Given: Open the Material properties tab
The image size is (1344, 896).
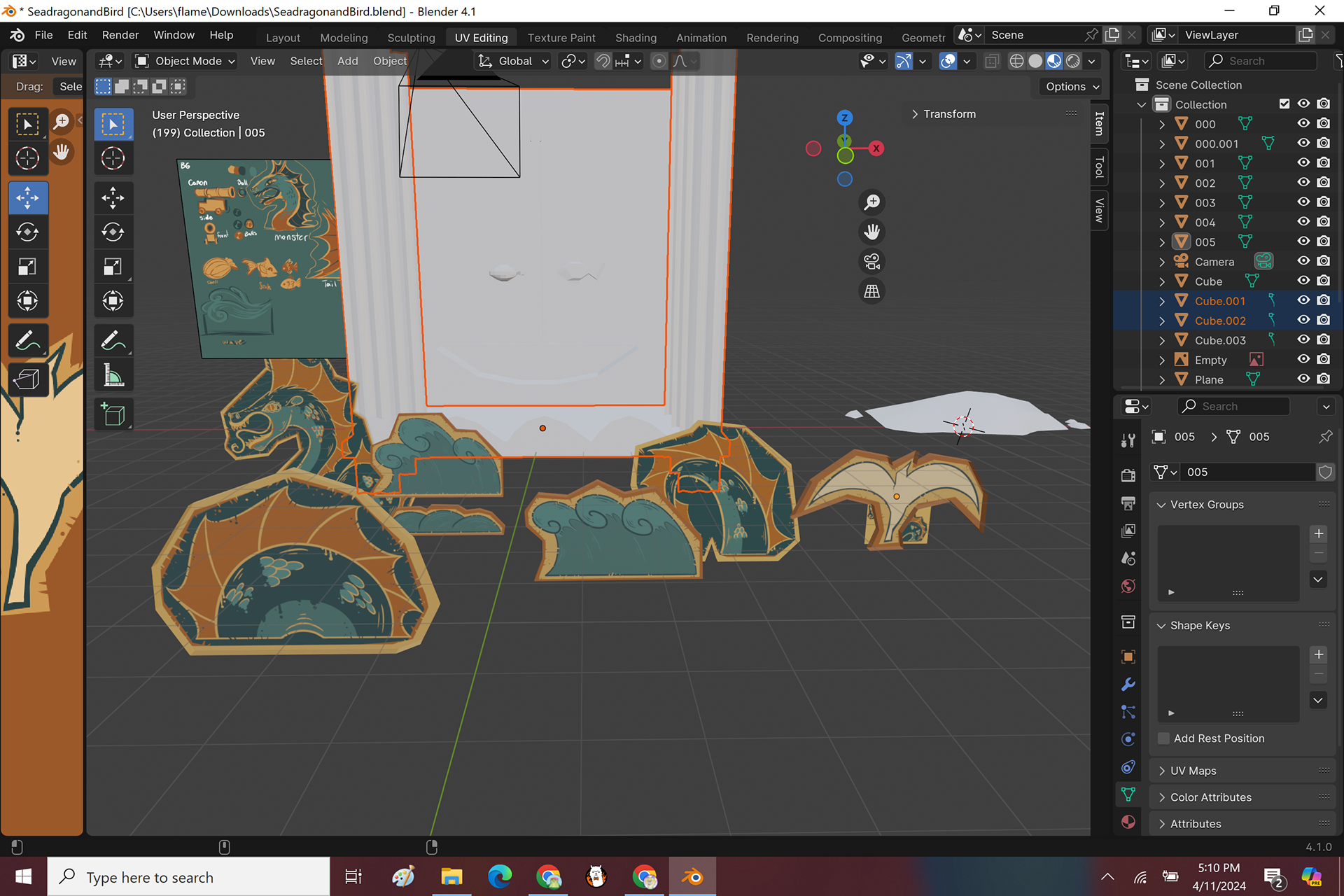Looking at the screenshot, I should pos(1128,822).
